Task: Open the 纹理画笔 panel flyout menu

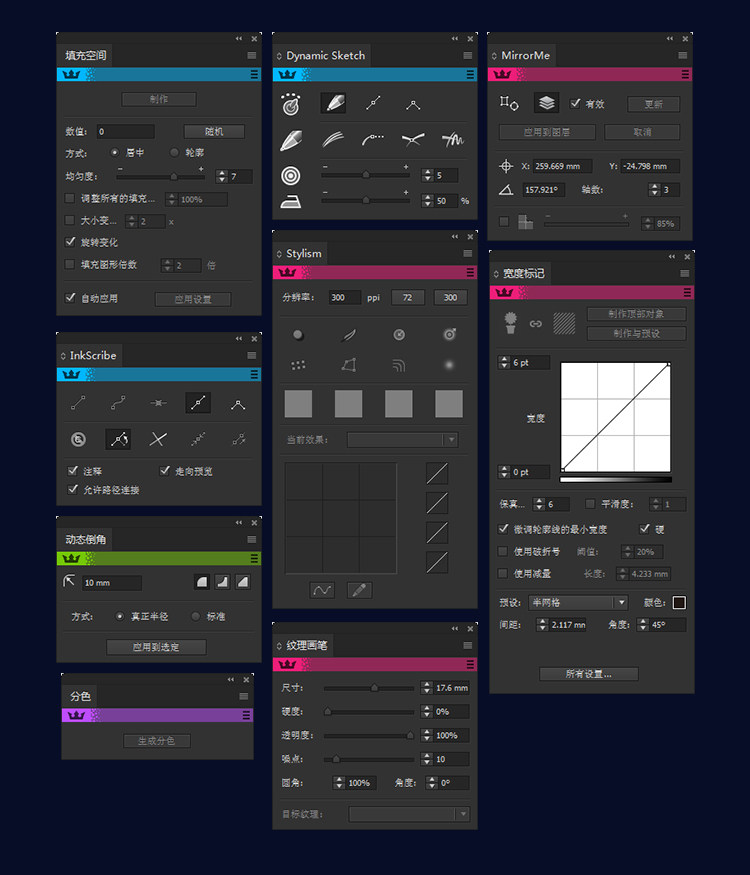Action: coord(468,646)
